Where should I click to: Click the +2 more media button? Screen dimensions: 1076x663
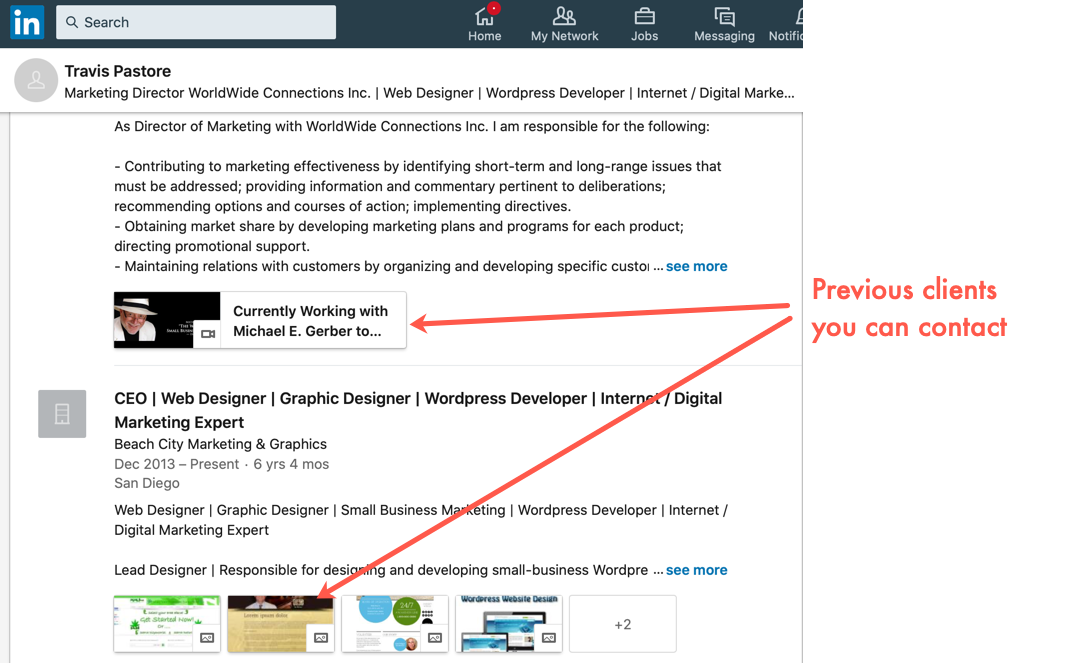click(622, 624)
